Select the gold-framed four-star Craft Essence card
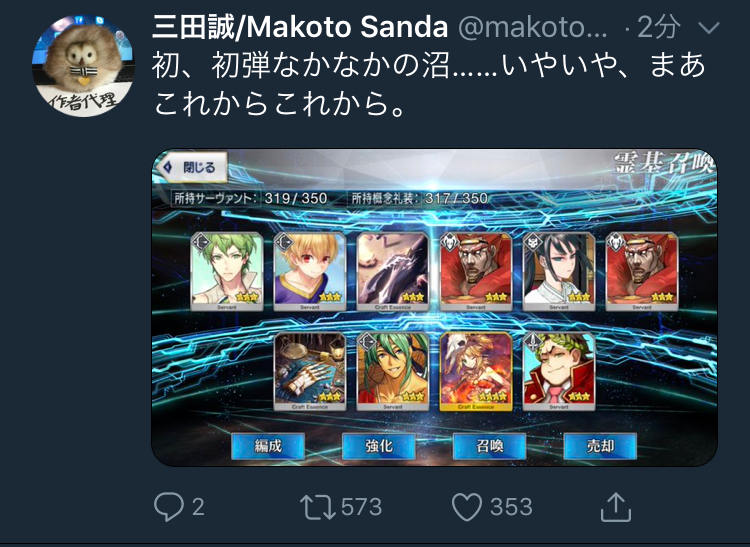 [x=476, y=372]
